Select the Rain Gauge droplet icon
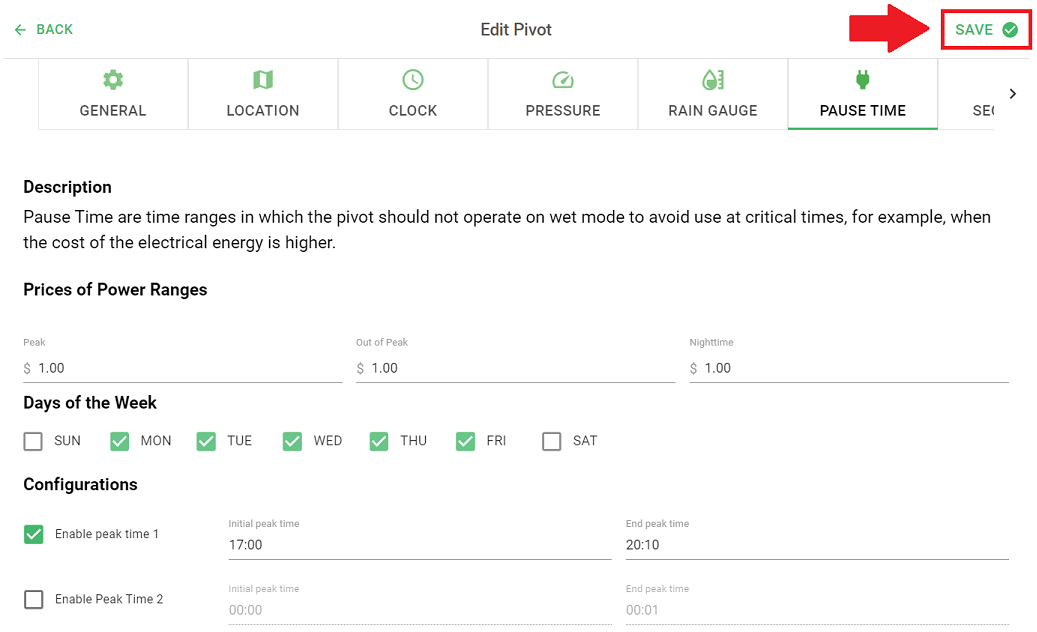 coord(713,80)
